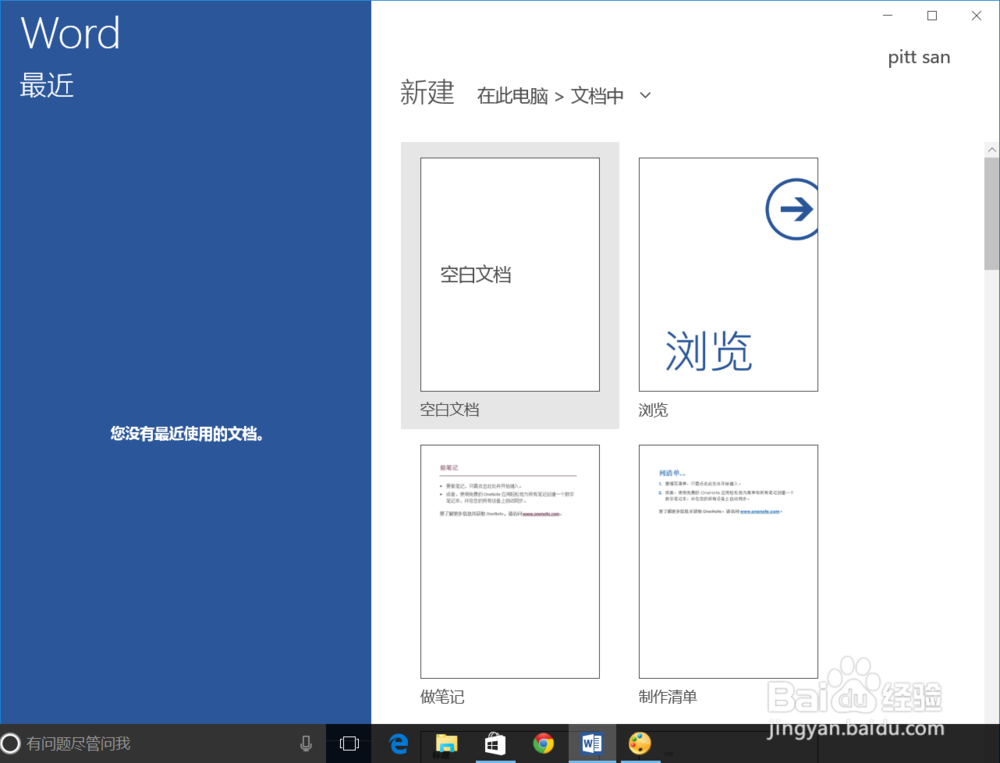Open the Browse tile with arrow

click(x=728, y=274)
